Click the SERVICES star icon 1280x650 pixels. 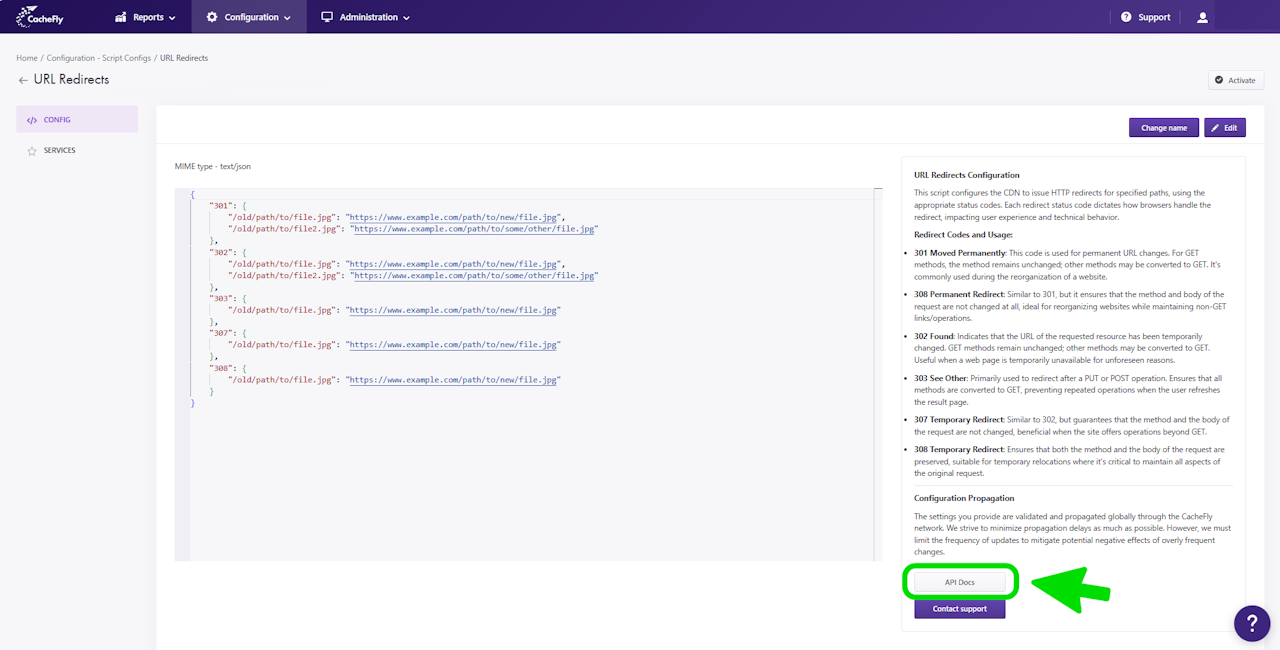coord(32,151)
